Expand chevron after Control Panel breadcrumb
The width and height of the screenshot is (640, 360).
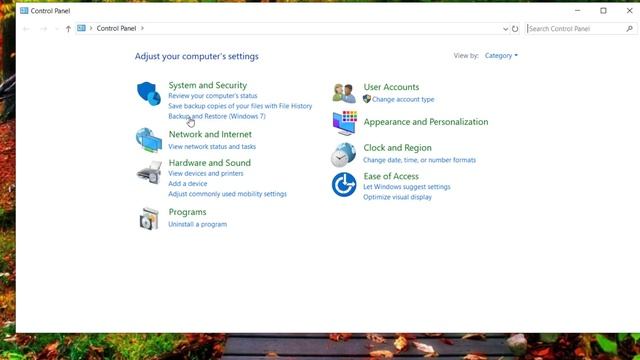[x=142, y=28]
